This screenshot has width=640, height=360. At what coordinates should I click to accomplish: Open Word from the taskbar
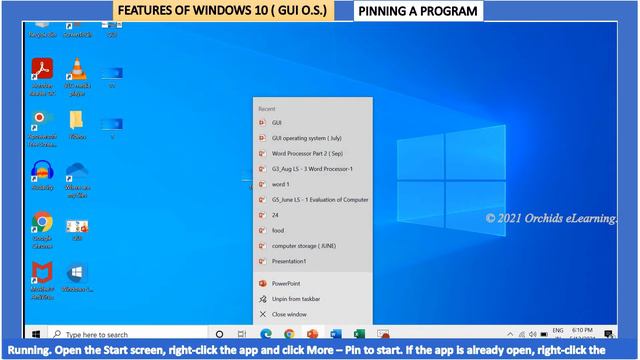336,333
